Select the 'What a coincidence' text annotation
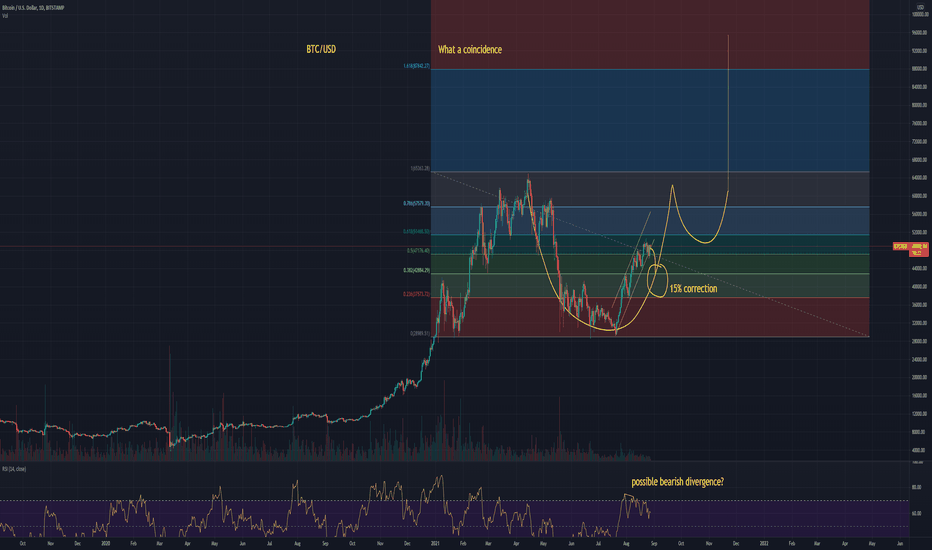The image size is (932, 550). point(470,49)
